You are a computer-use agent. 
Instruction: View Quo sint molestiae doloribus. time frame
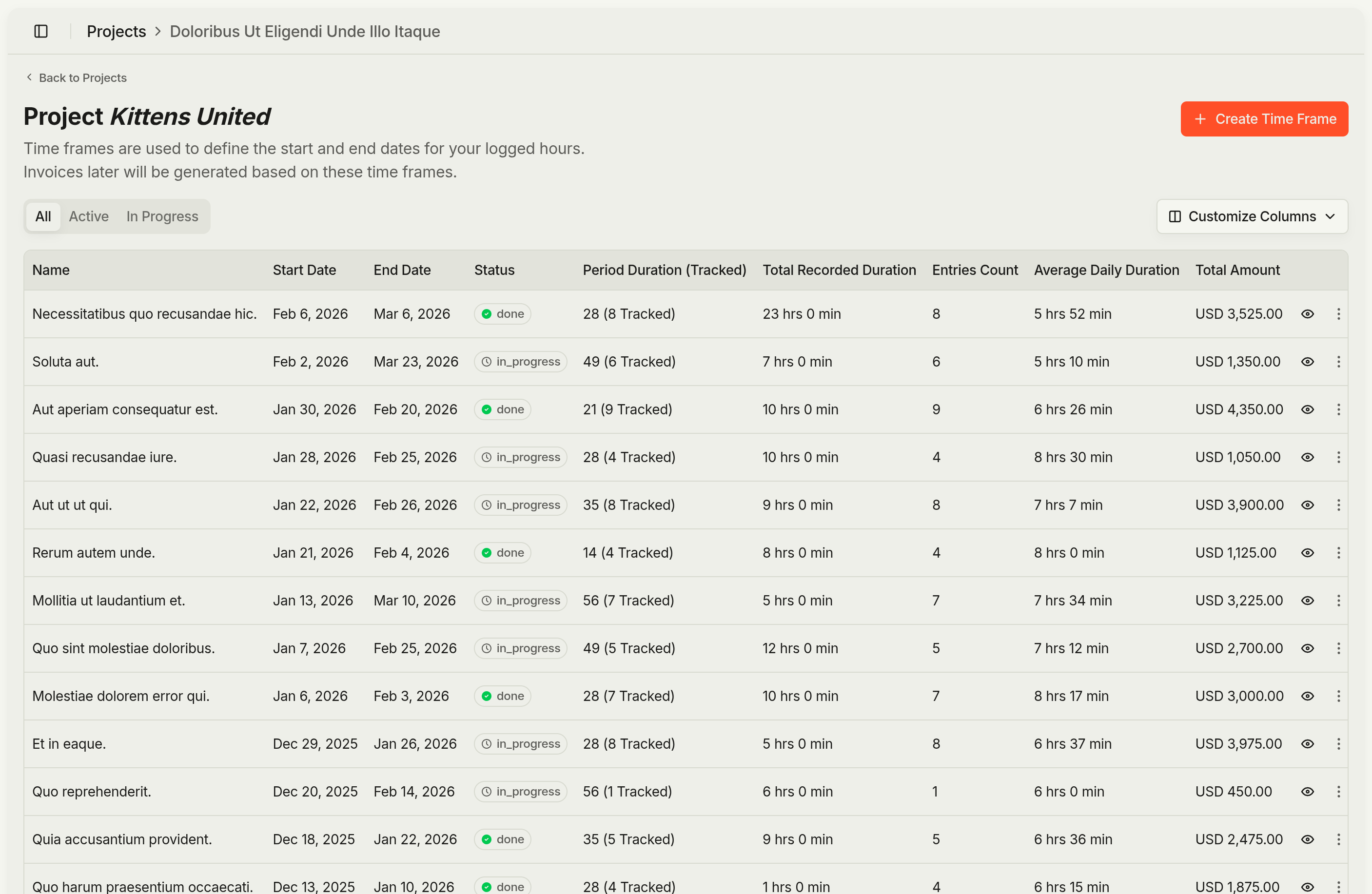[x=1308, y=648]
